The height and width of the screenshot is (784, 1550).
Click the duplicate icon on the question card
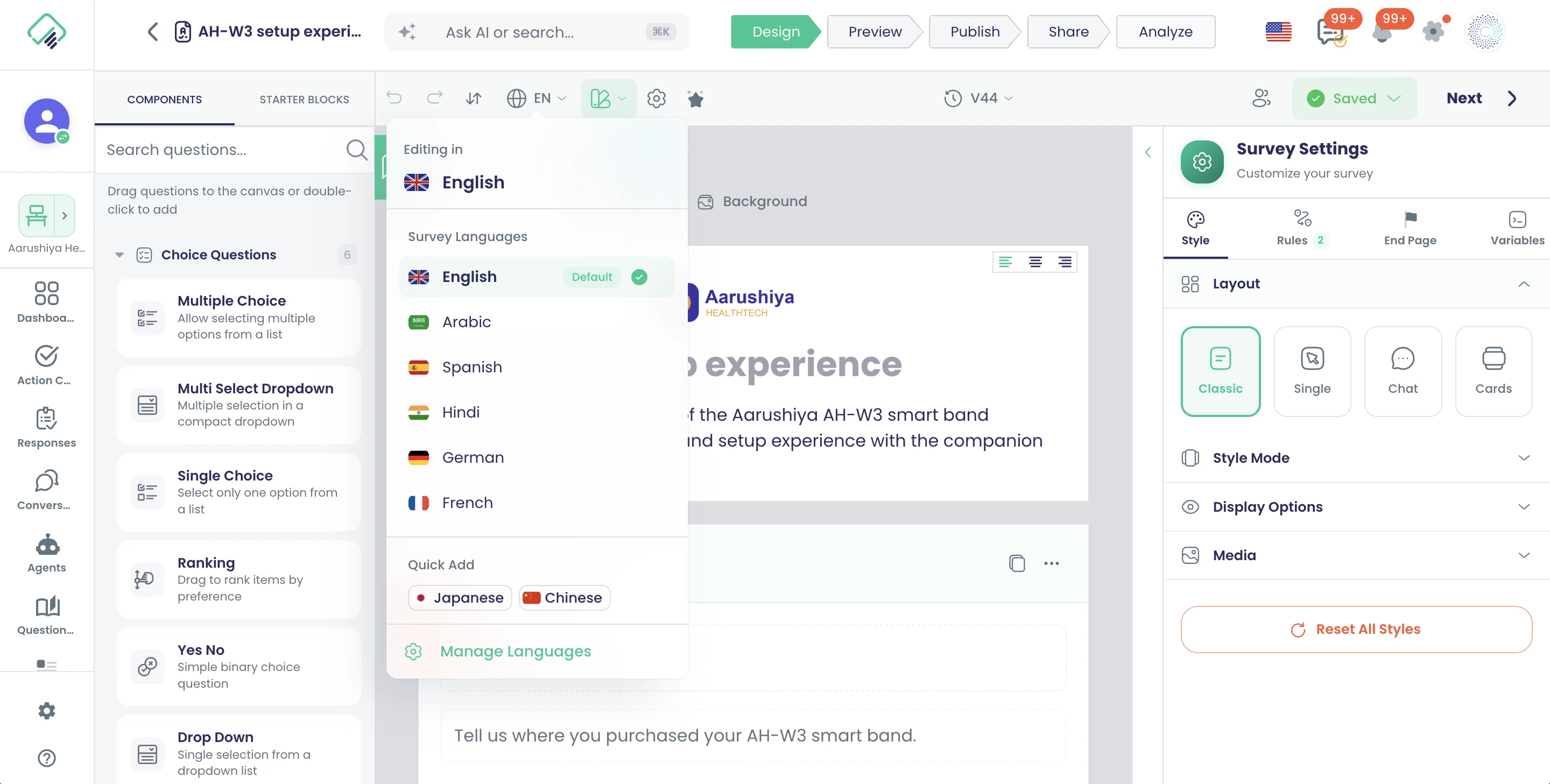[x=1017, y=563]
